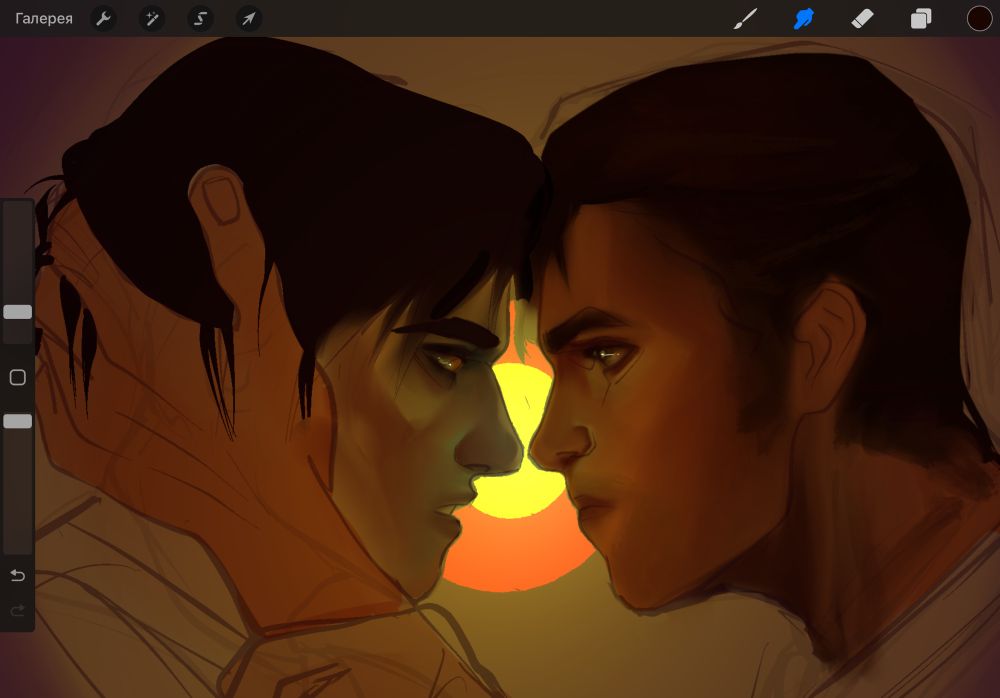Select the Eraser tool
This screenshot has height=698, width=1000.
coord(862,19)
